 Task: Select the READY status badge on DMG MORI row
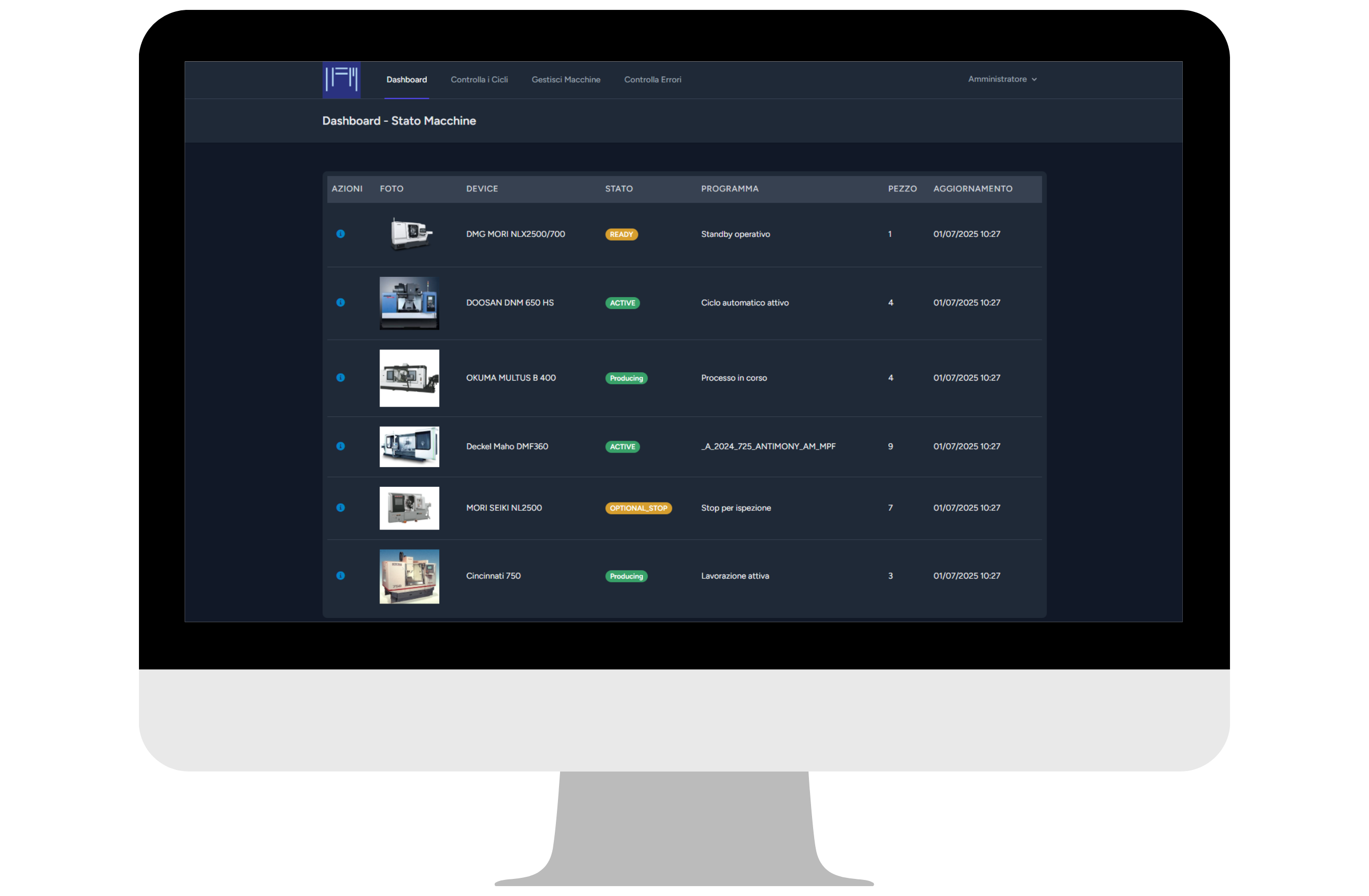click(x=621, y=234)
